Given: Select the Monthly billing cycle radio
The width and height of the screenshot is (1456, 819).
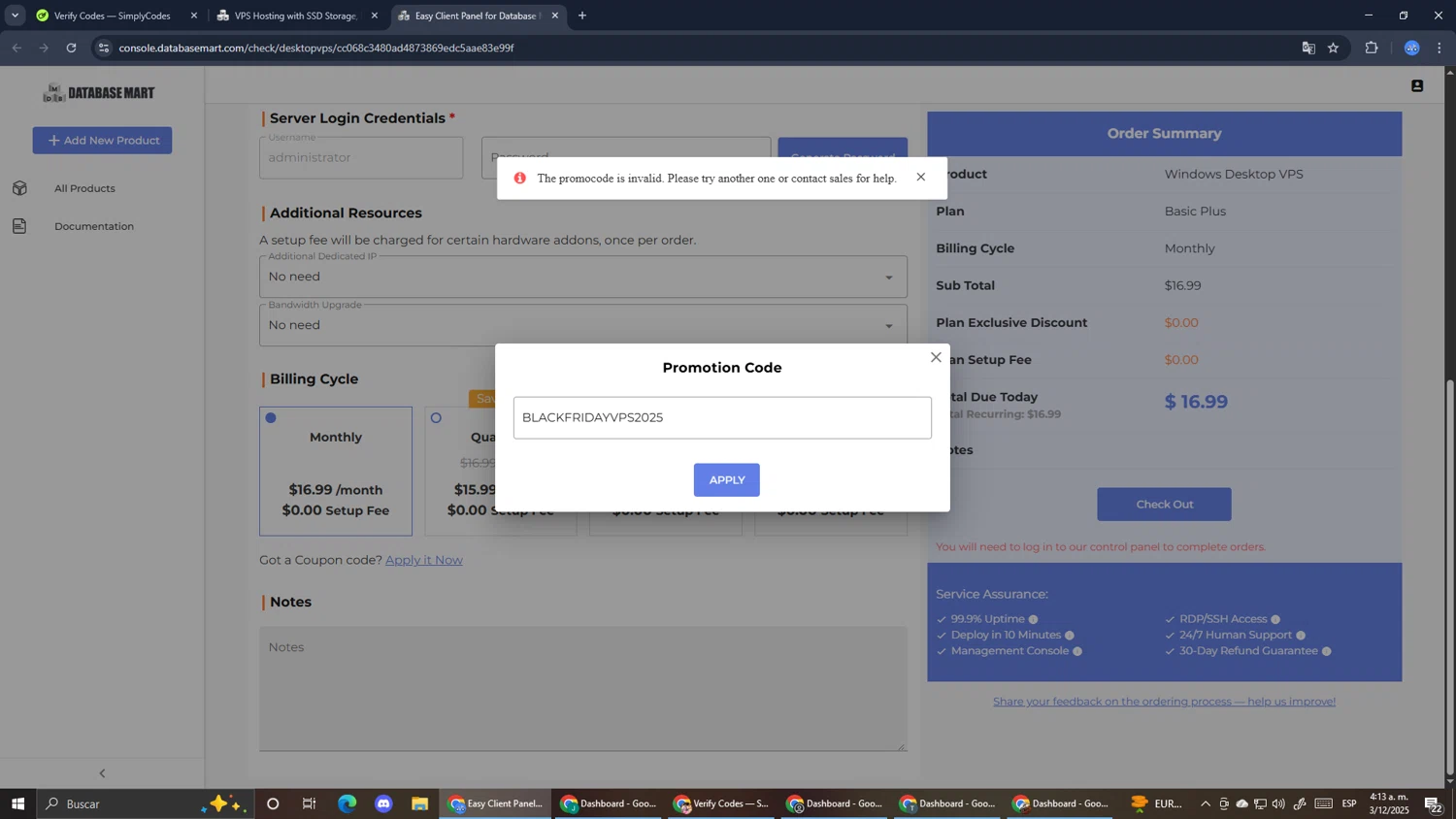Looking at the screenshot, I should (x=271, y=418).
